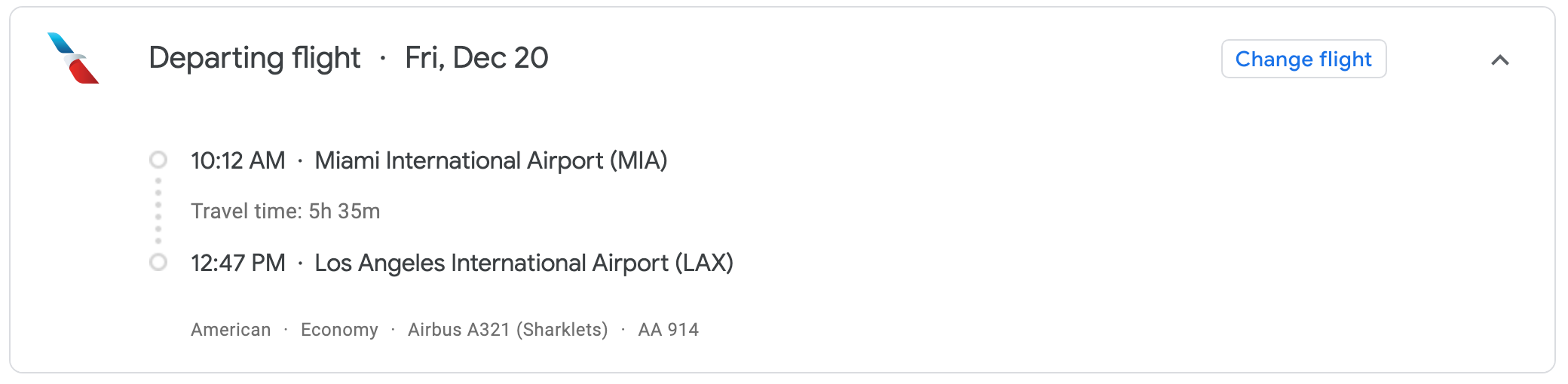Click the dotted travel timeline connector
The image size is (1568, 384).
[158, 211]
